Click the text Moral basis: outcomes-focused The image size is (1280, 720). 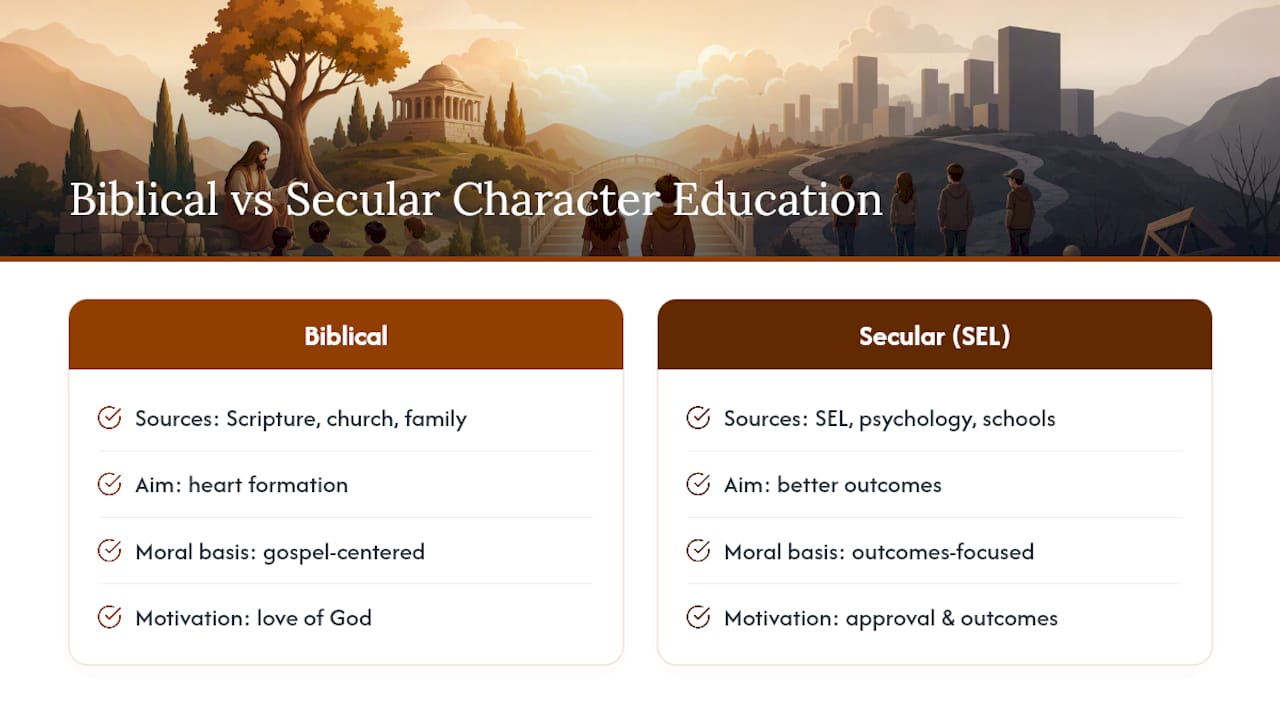click(x=879, y=552)
